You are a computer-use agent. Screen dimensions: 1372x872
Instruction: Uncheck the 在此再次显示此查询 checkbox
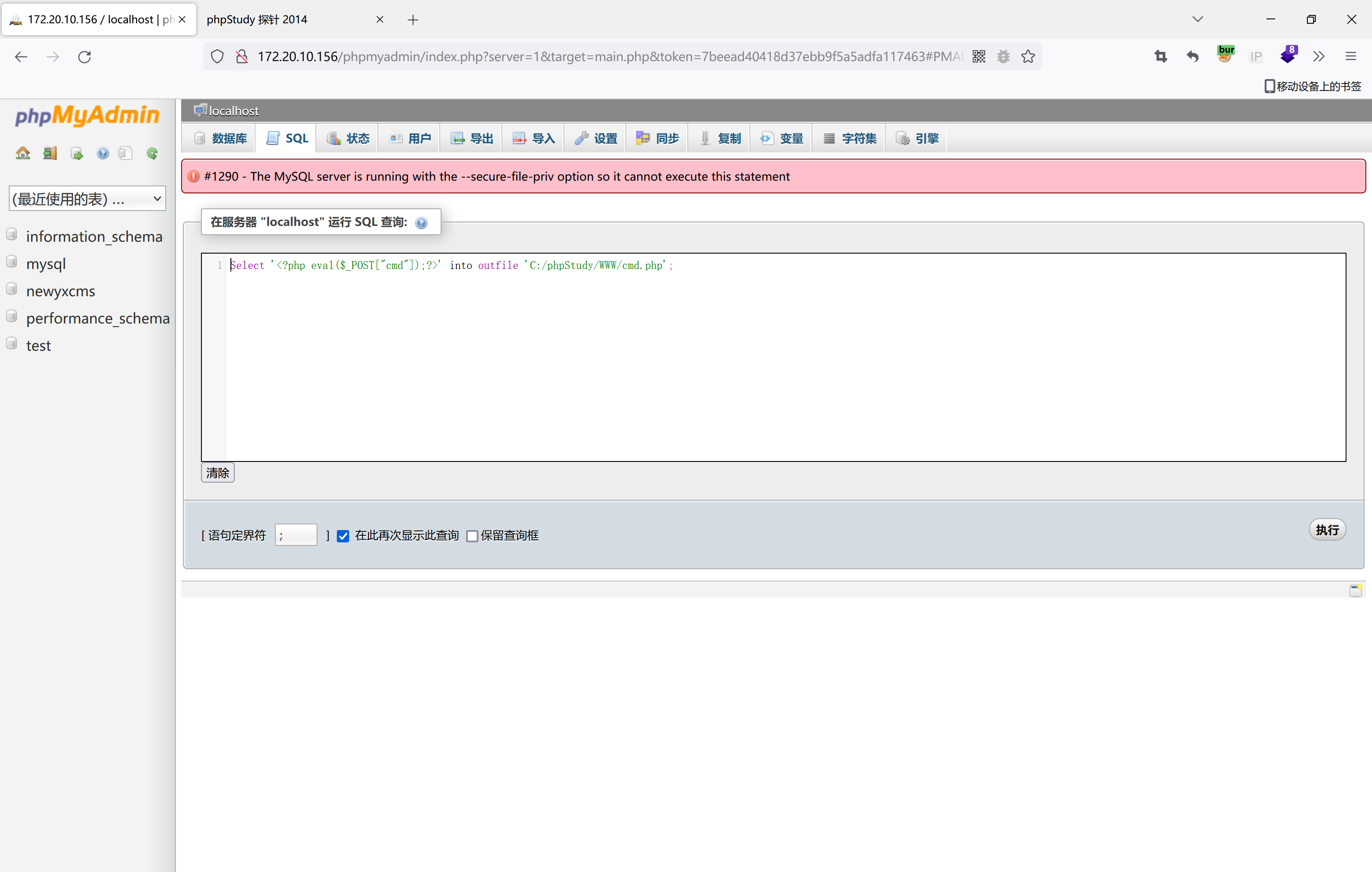(343, 536)
